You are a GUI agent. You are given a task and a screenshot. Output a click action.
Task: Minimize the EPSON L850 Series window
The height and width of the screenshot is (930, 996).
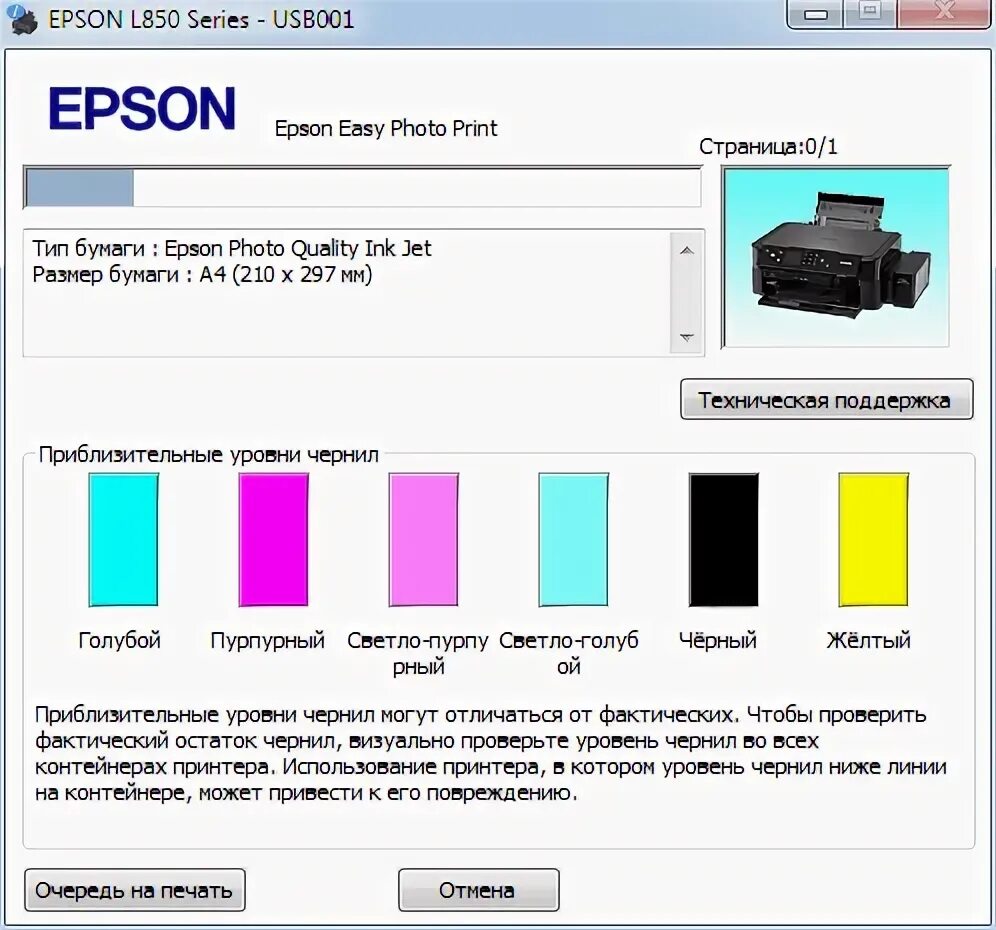click(x=816, y=14)
